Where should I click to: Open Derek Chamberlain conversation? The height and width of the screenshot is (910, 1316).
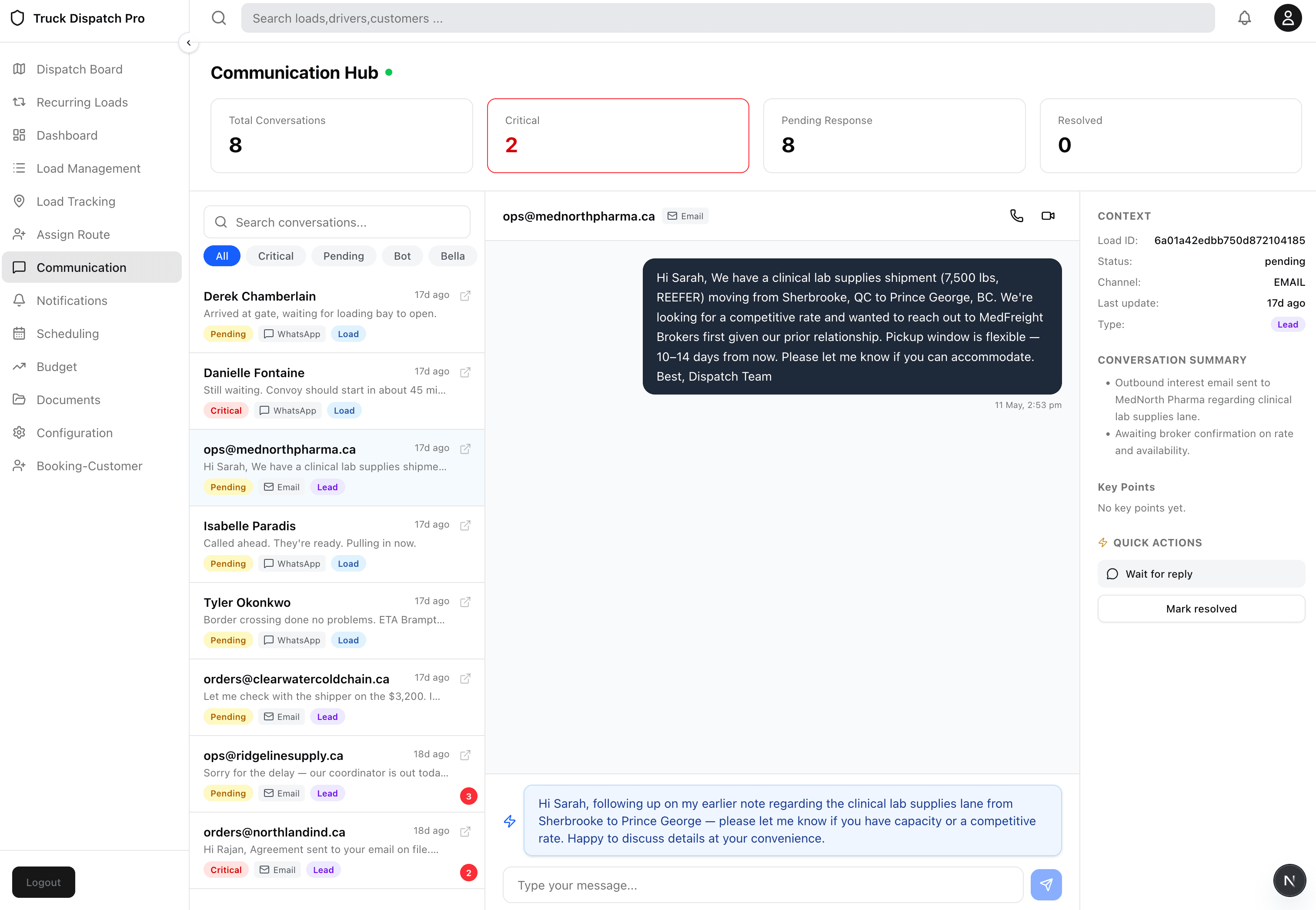pos(337,314)
